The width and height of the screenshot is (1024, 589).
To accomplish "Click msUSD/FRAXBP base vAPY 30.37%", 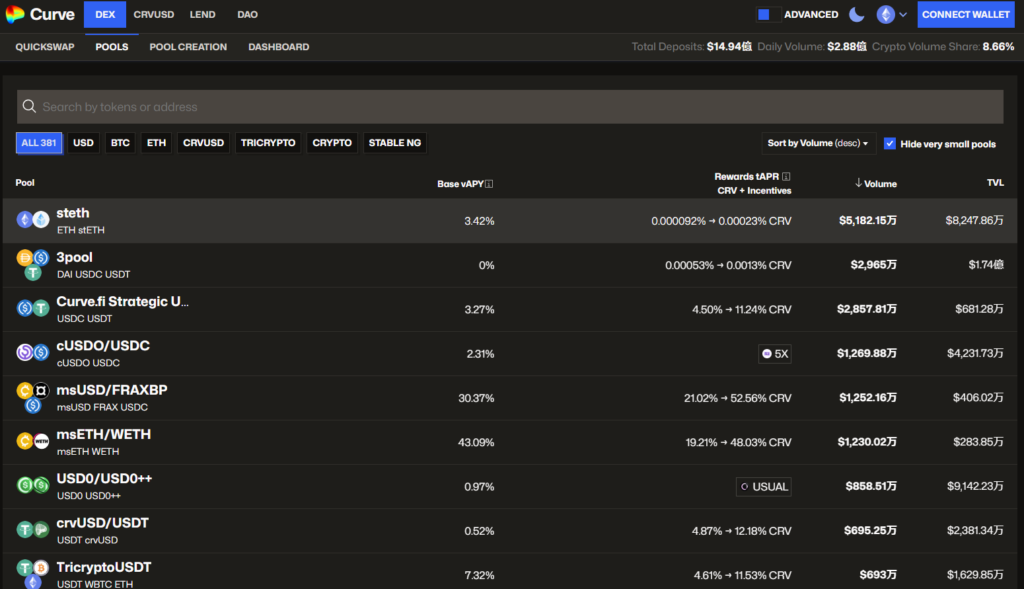I will click(476, 398).
